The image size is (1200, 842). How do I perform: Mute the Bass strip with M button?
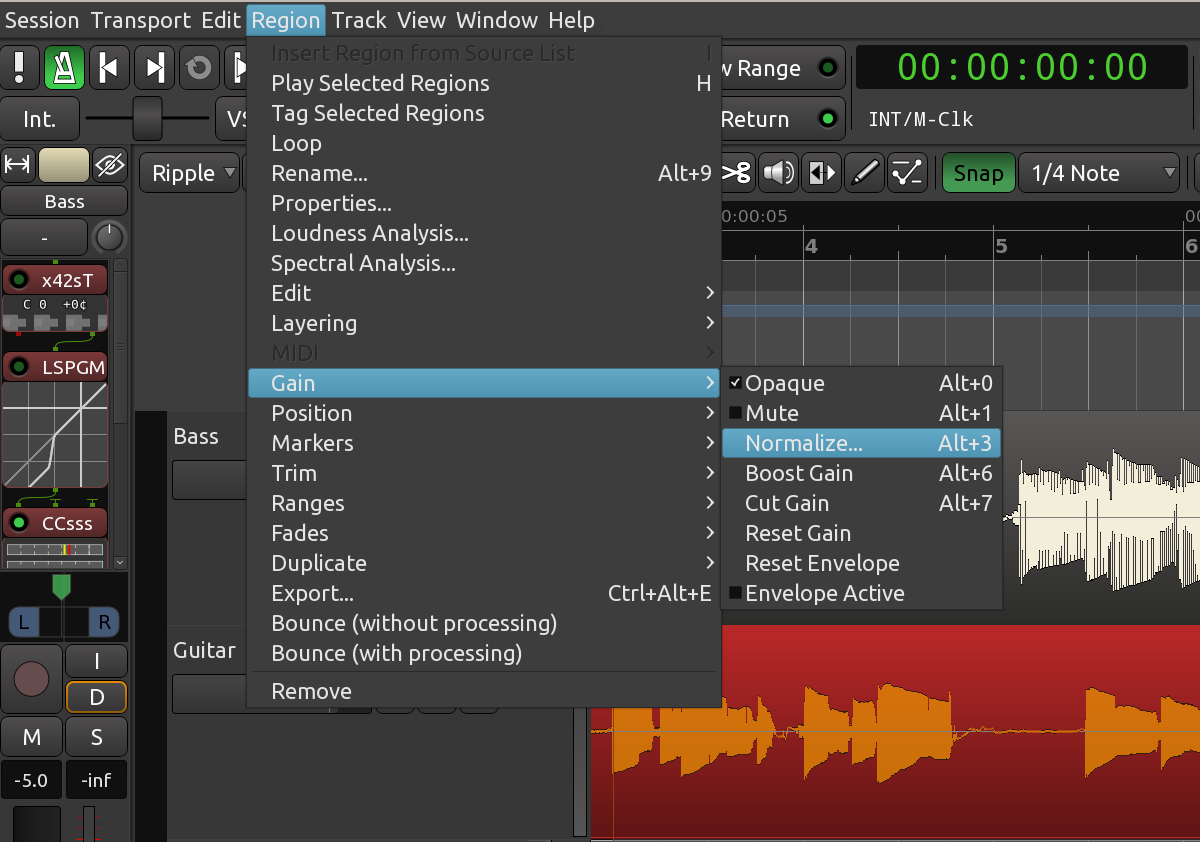click(x=31, y=738)
